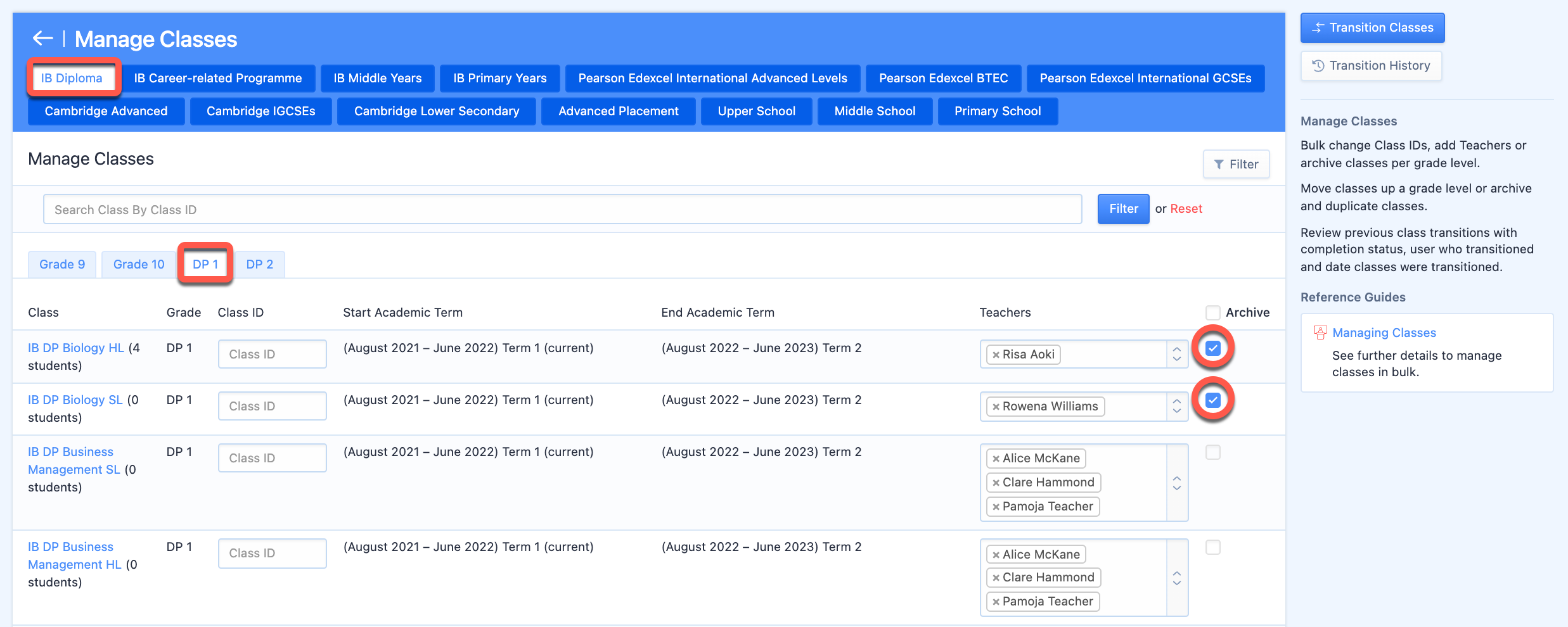This screenshot has height=627, width=1568.
Task: Click Class ID field for Biology SL
Action: [273, 406]
